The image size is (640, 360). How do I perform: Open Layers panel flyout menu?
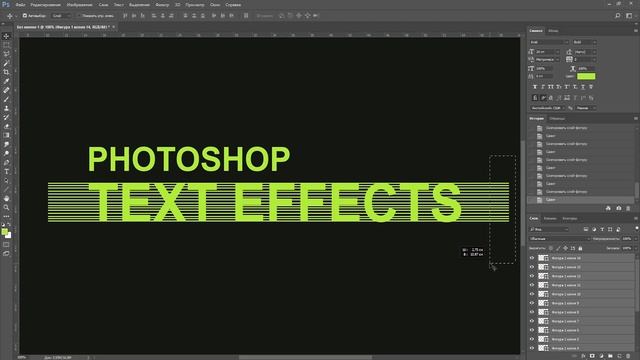tap(636, 218)
